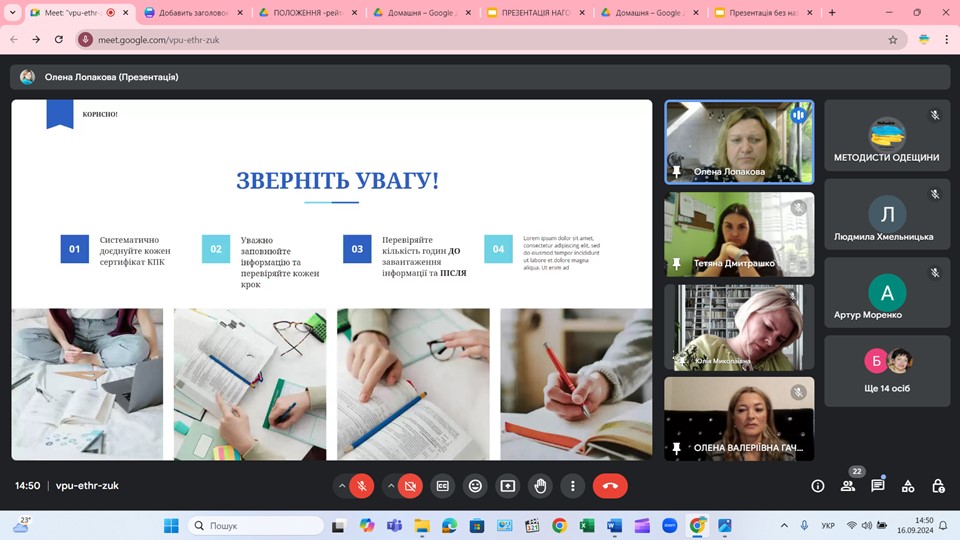Screen dimensions: 960x540
Task: Open the meeting details info icon
Action: pos(818,486)
